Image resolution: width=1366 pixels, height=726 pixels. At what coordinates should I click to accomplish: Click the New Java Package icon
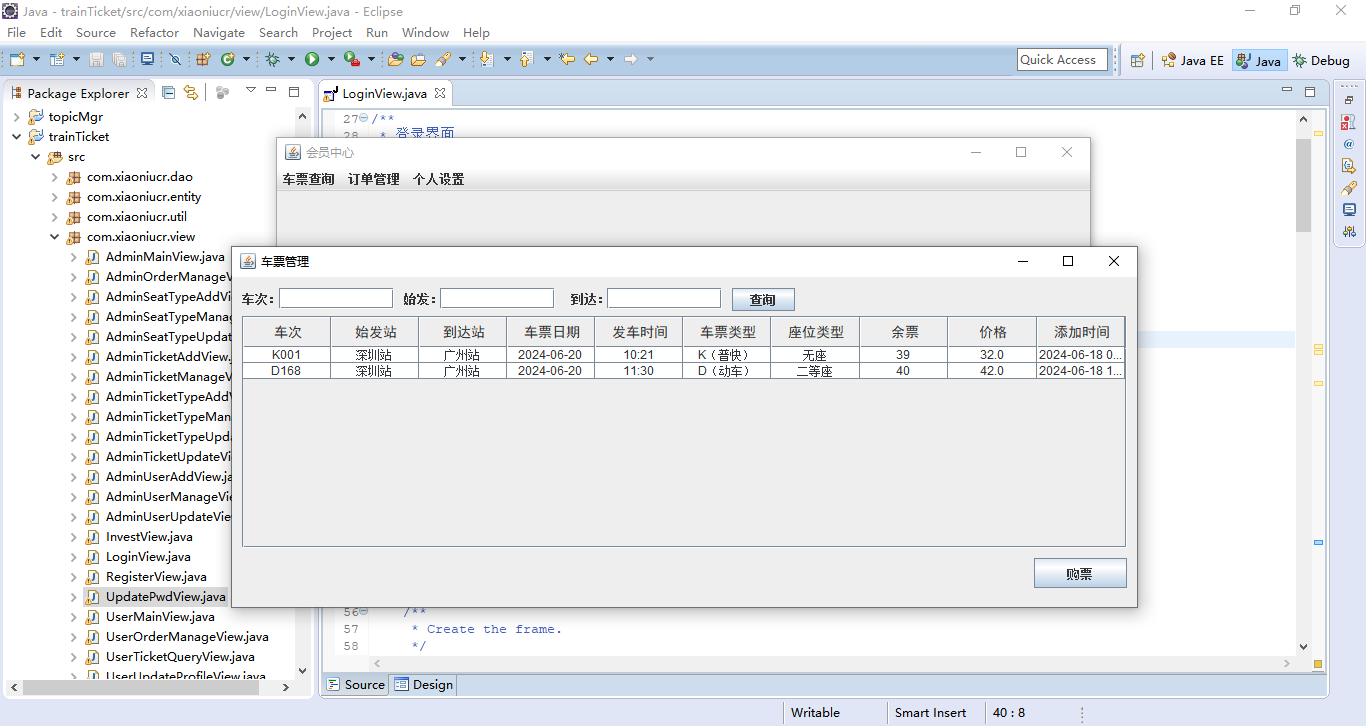(203, 60)
